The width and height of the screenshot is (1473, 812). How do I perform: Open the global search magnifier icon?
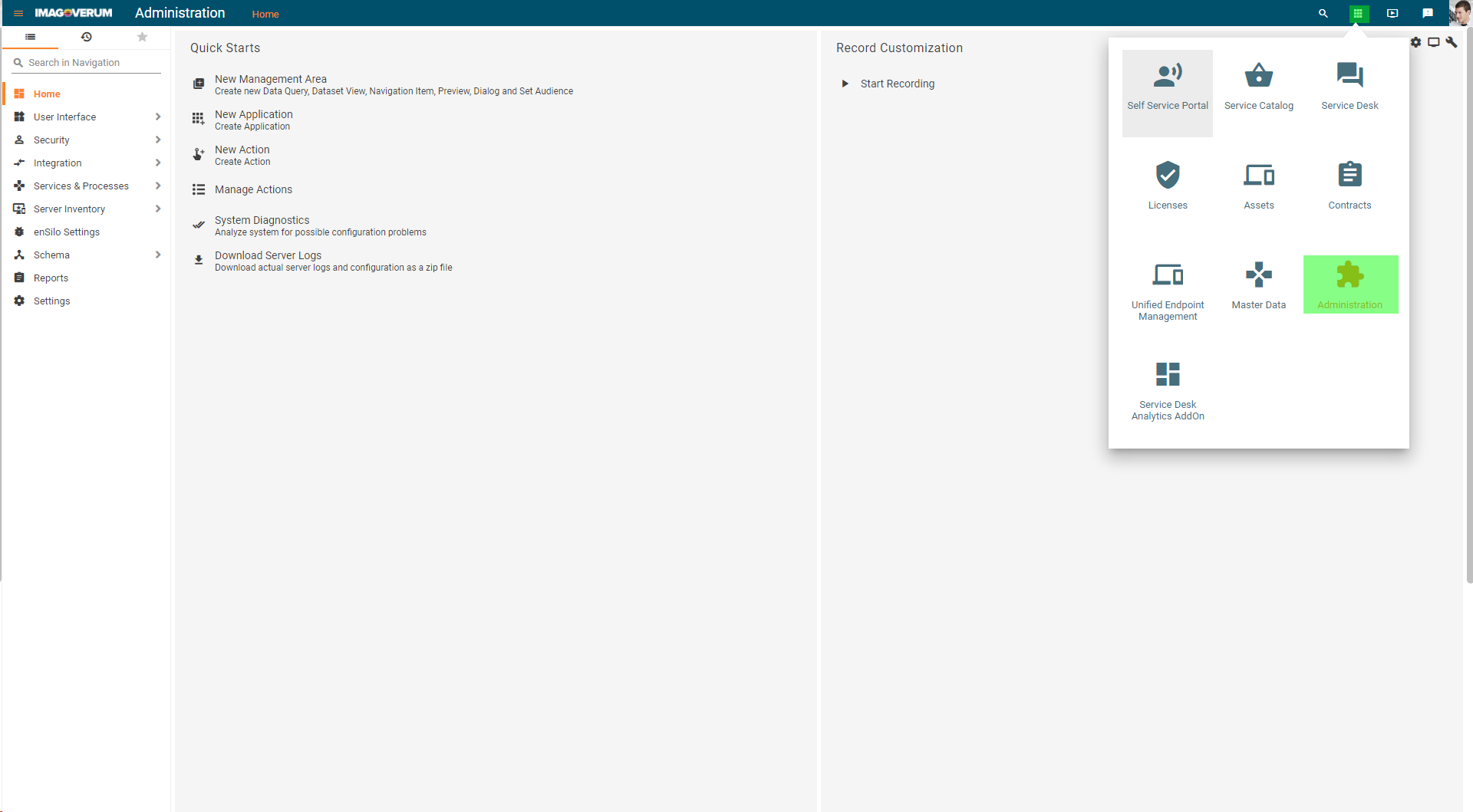pos(1323,13)
